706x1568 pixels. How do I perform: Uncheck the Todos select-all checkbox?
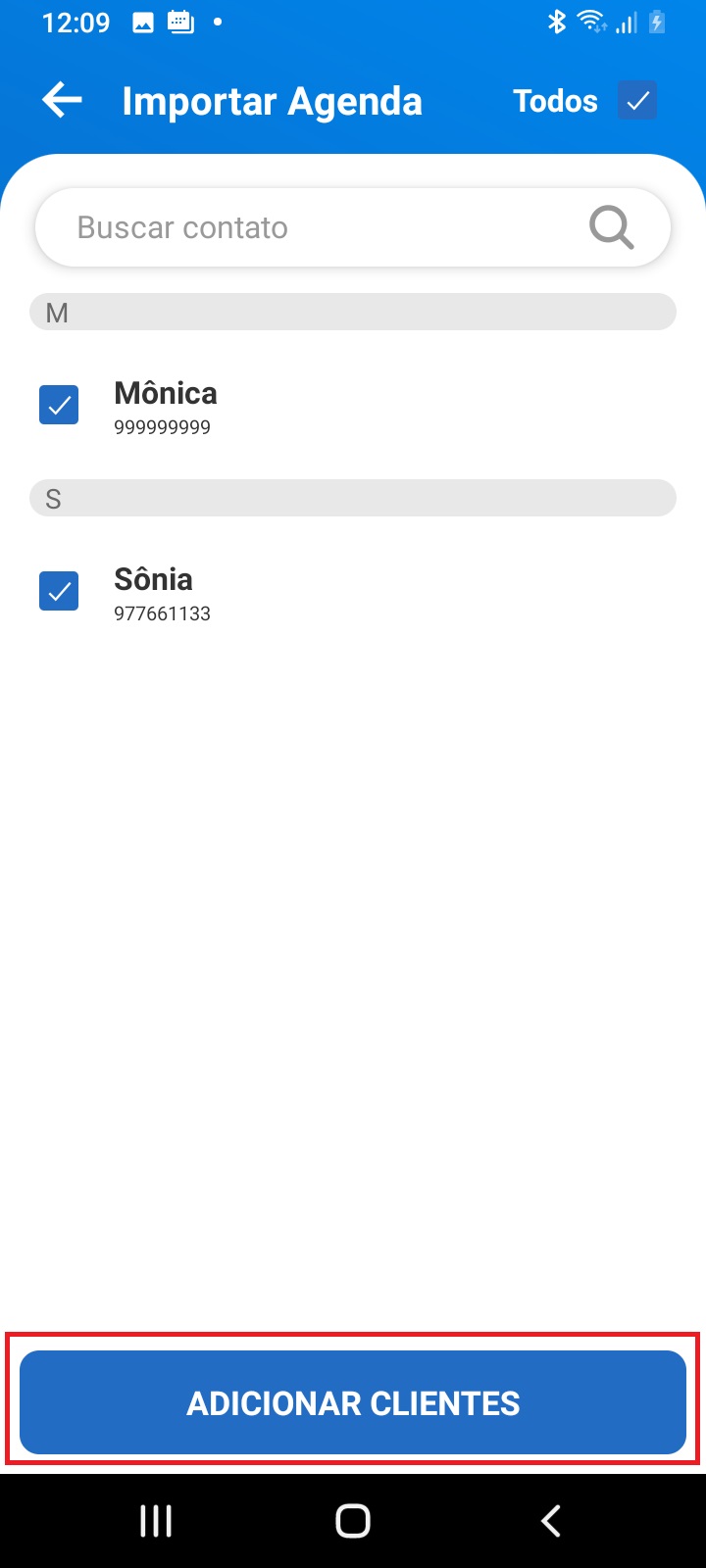[637, 100]
